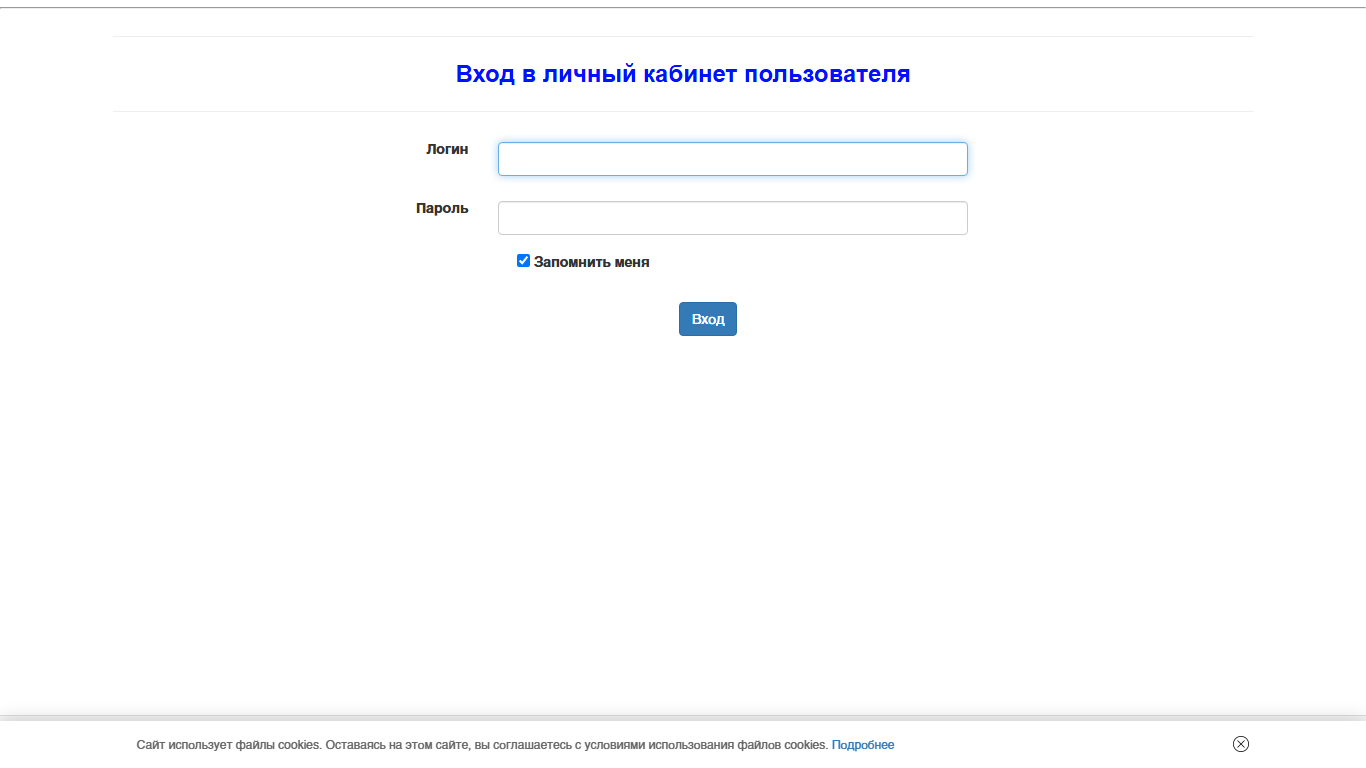The image size is (1366, 768).
Task: Focus the Логин input field
Action: [733, 159]
